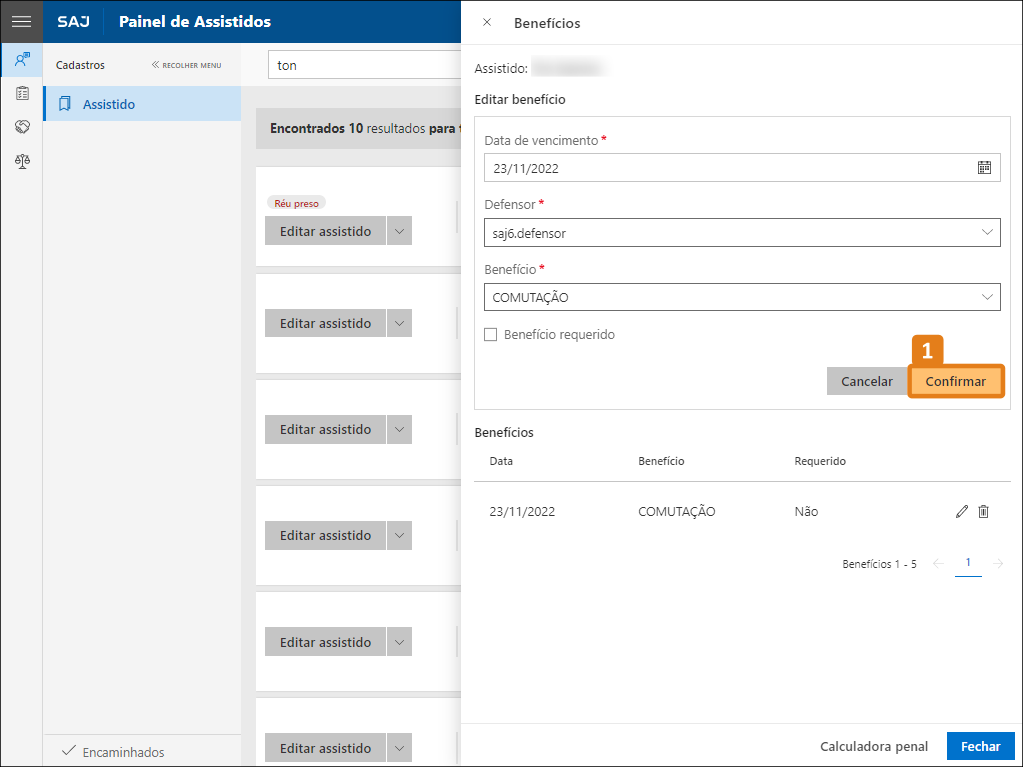Open the hamburger main menu
1023x767 pixels.
(x=22, y=22)
